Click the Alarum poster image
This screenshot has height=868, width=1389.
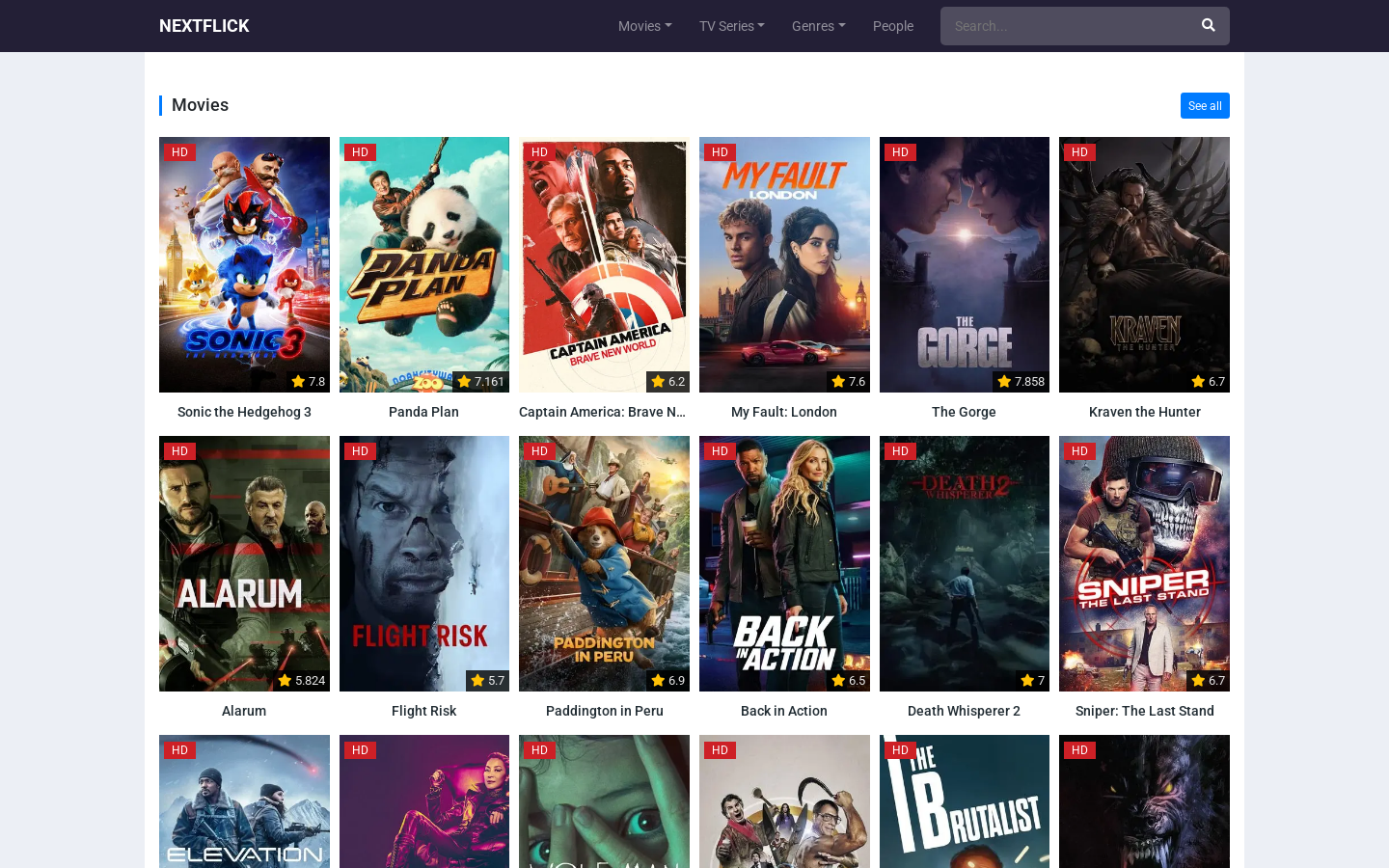coord(244,563)
